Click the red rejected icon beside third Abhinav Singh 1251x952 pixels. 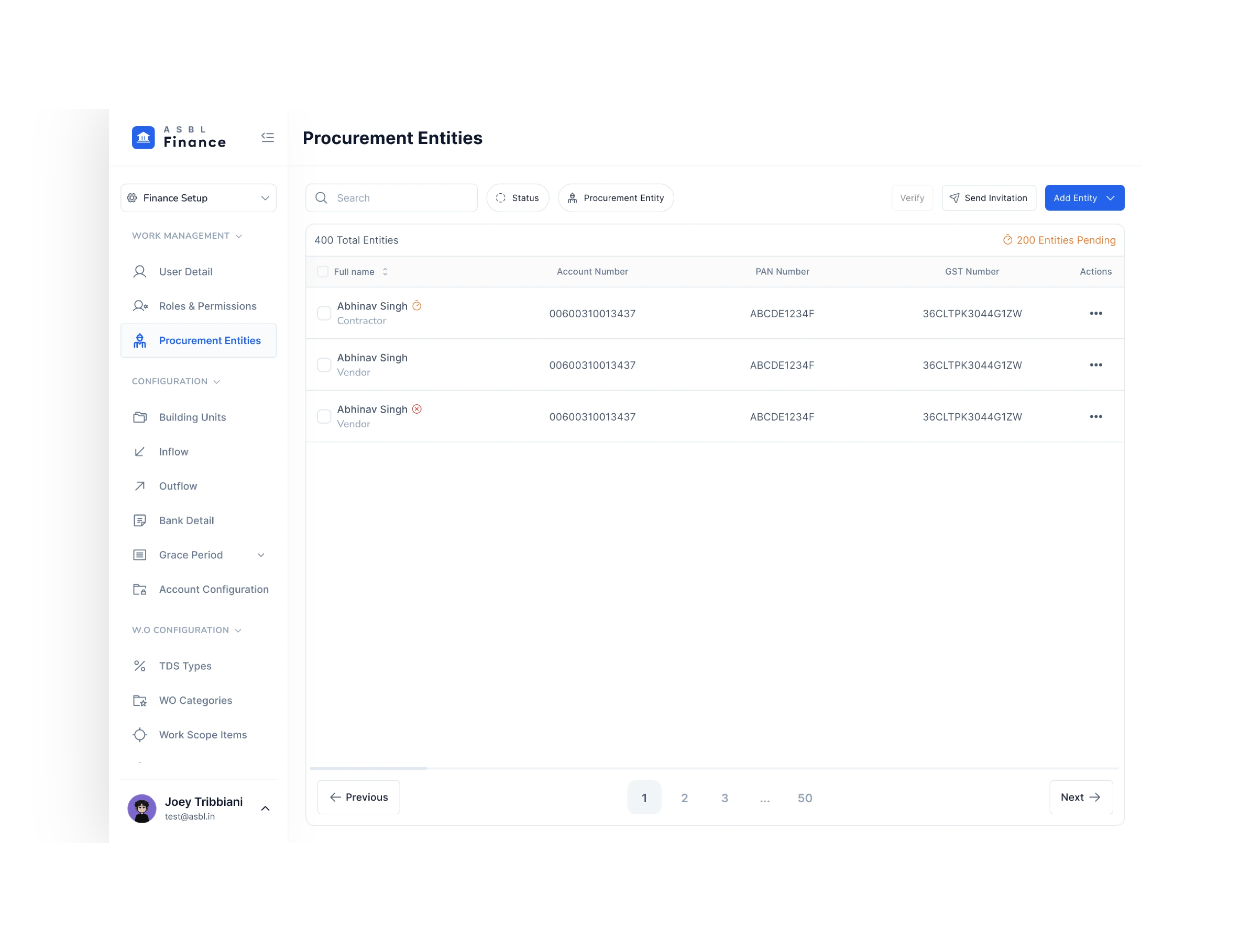[416, 409]
